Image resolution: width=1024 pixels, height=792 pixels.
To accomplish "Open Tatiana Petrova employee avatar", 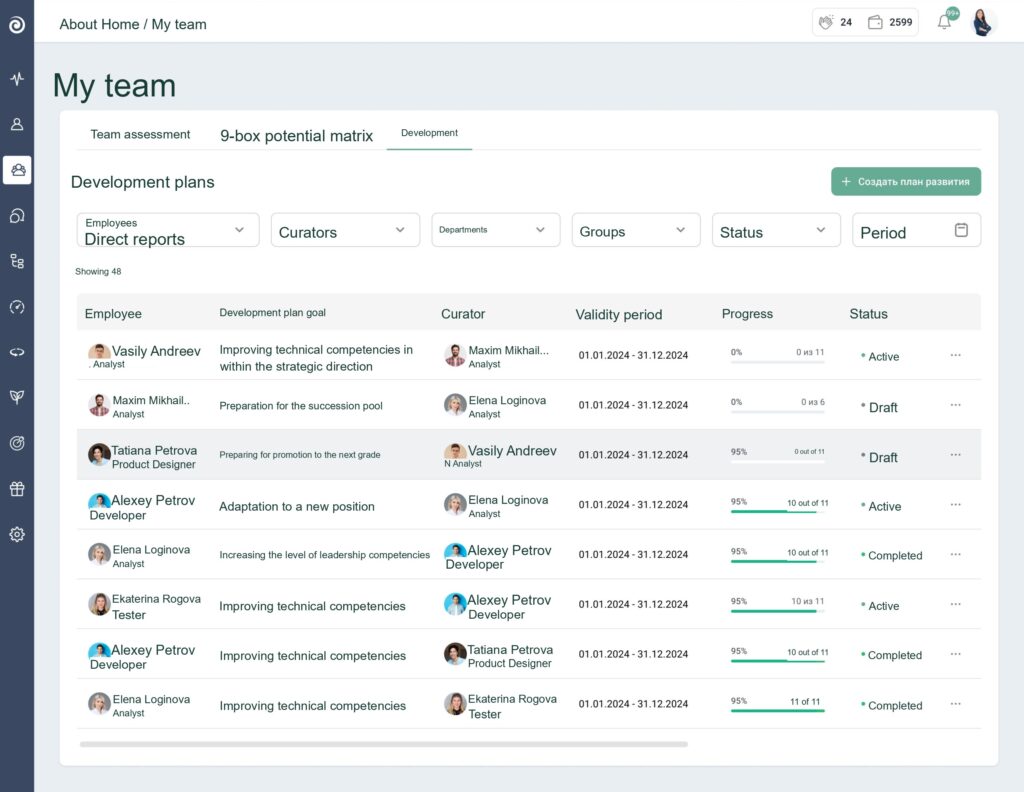I will tap(99, 454).
